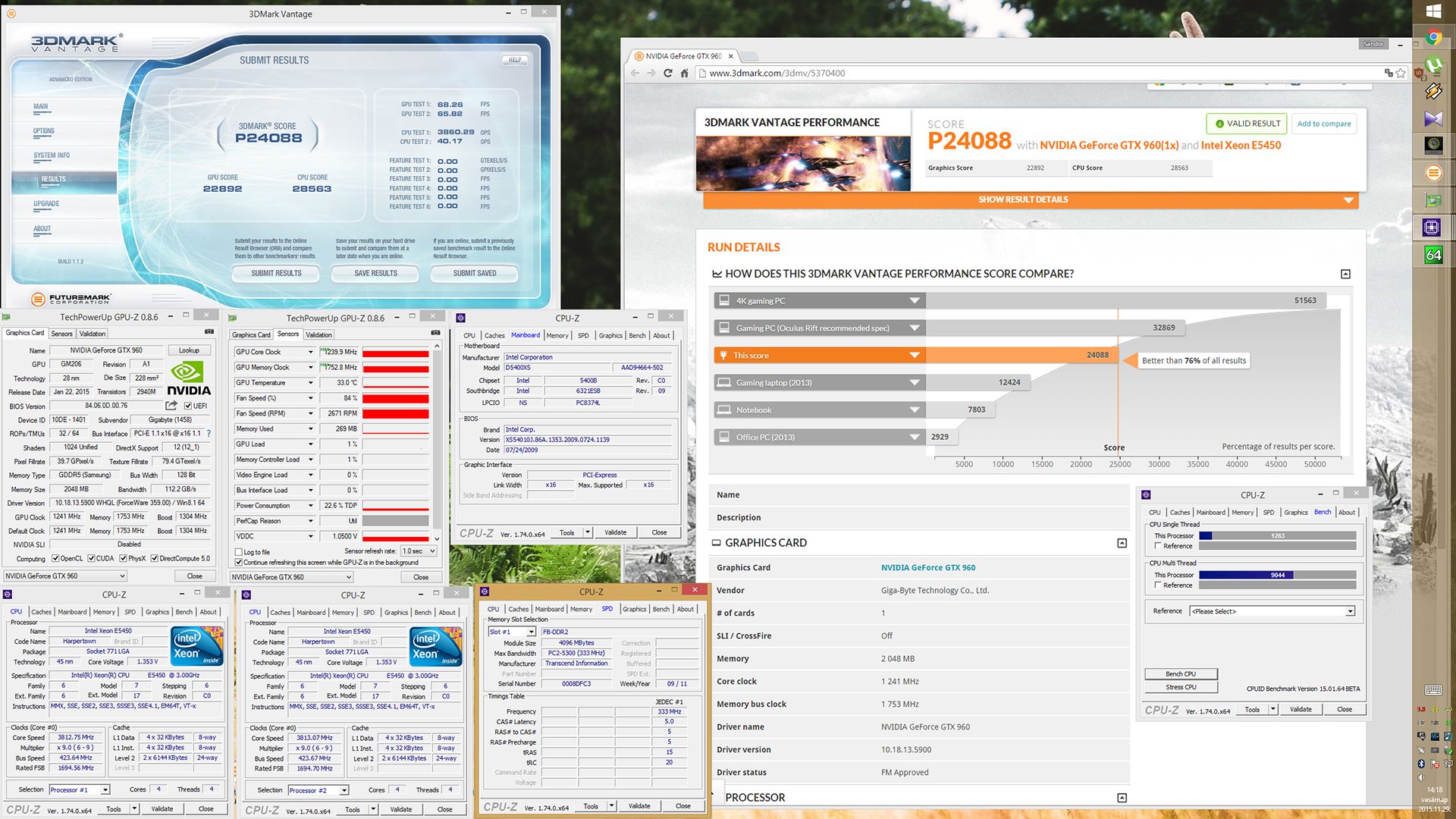Click SAVE RESULTS button in 3DMark Vantage
Image resolution: width=1456 pixels, height=819 pixels.
click(x=375, y=273)
